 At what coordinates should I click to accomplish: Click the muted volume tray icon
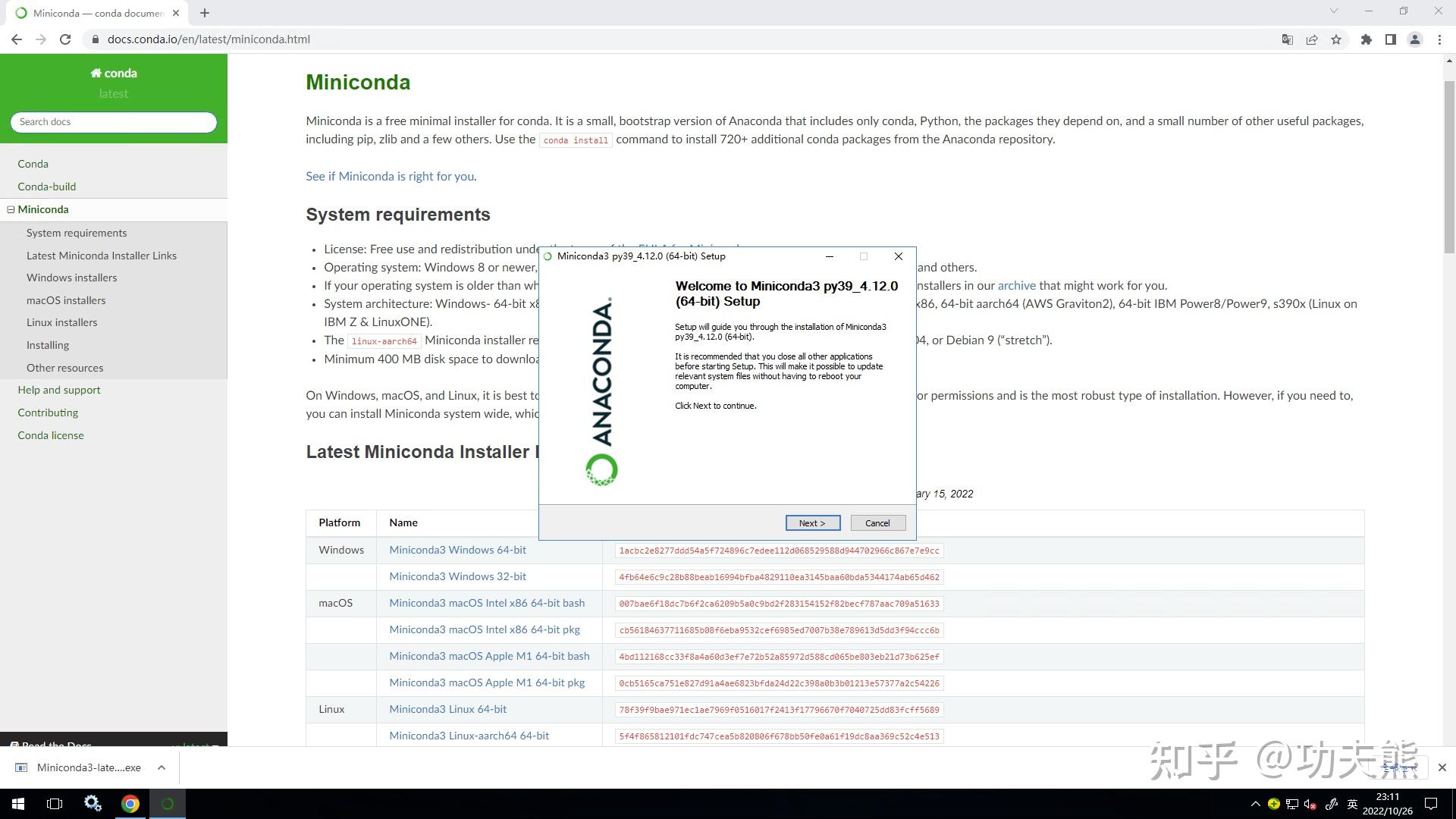pos(1310,804)
